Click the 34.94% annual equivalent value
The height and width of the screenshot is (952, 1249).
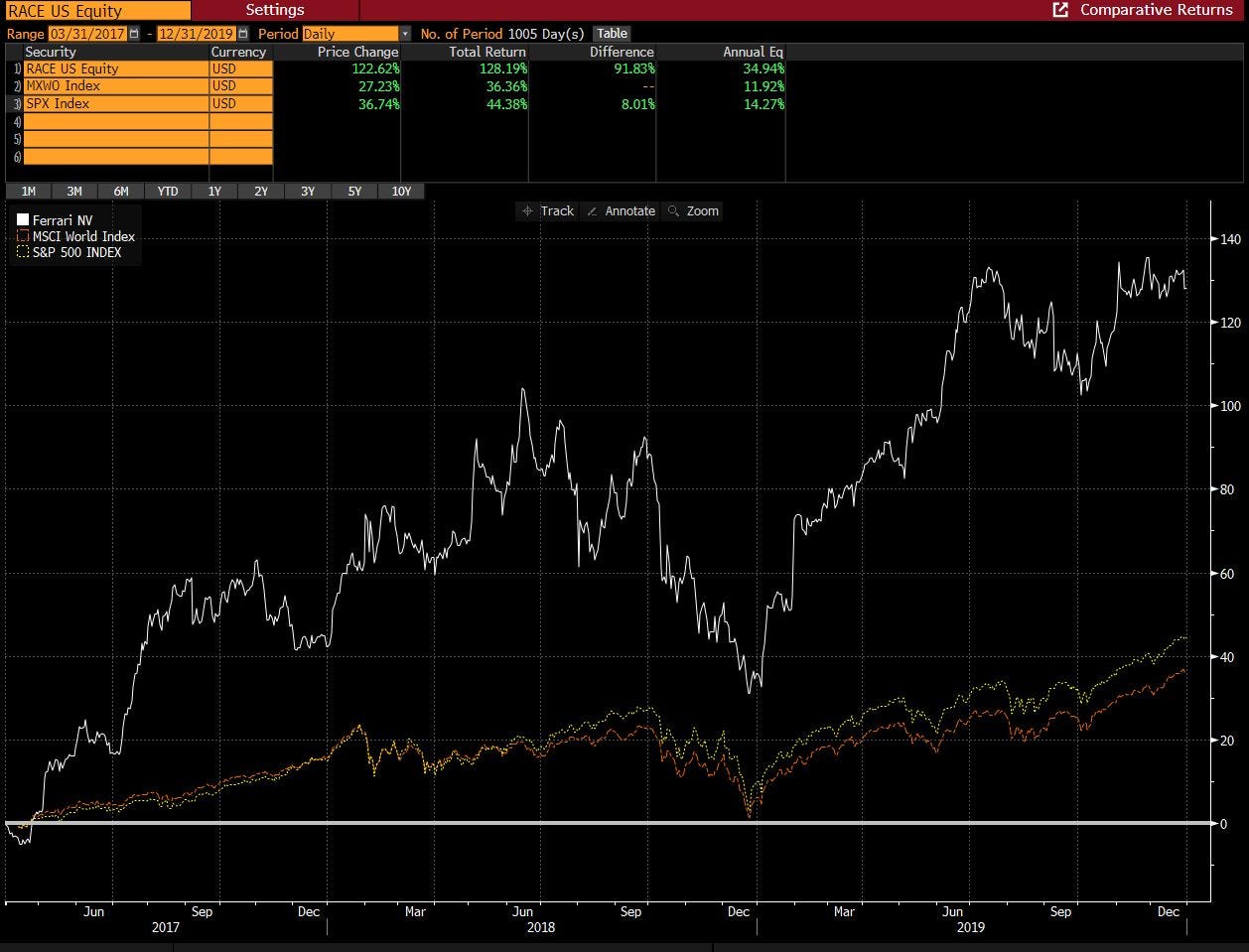762,68
